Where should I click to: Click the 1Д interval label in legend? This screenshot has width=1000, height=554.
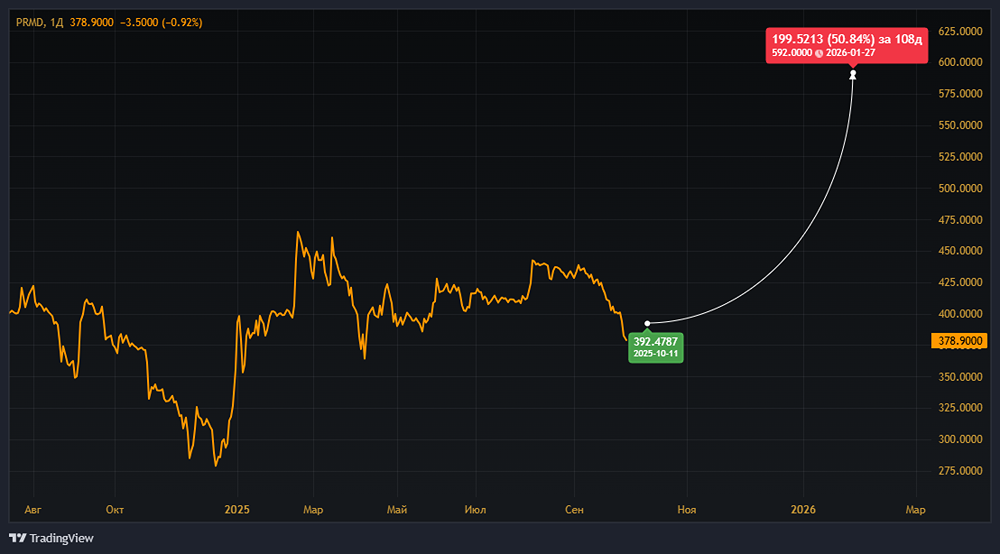(57, 21)
